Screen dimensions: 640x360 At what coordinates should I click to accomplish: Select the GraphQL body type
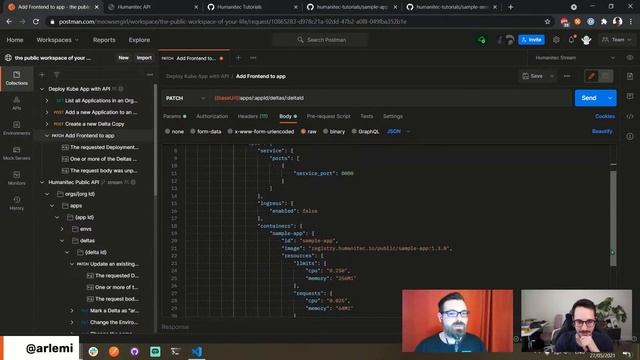[365, 131]
